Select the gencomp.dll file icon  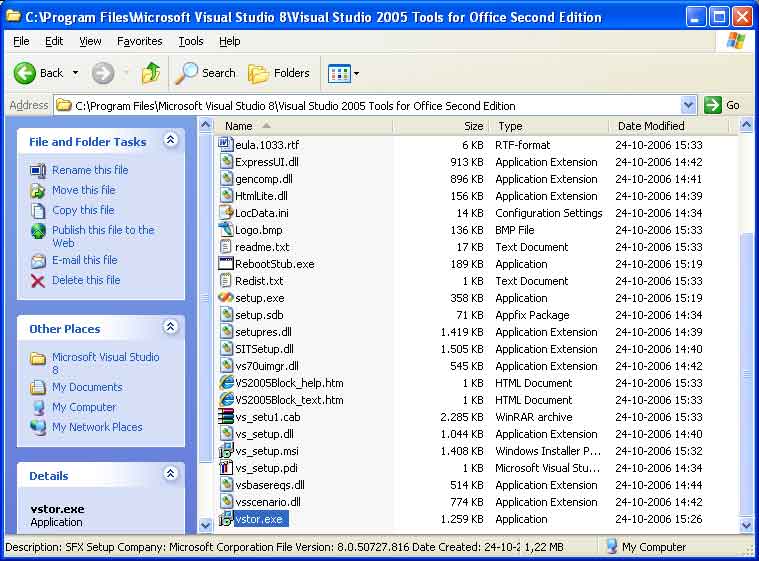(x=226, y=178)
